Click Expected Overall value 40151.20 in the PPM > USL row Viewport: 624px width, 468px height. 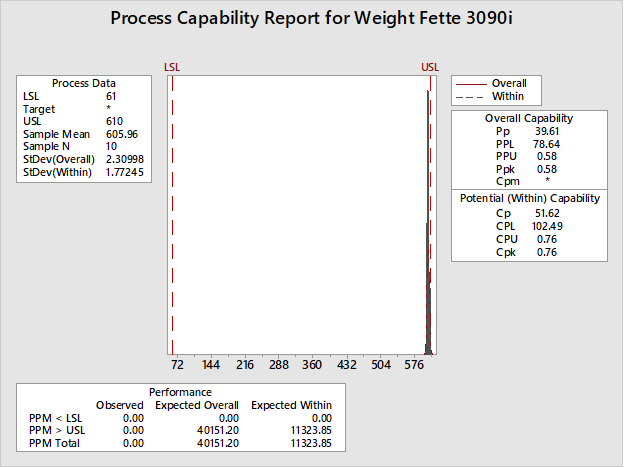coord(218,430)
